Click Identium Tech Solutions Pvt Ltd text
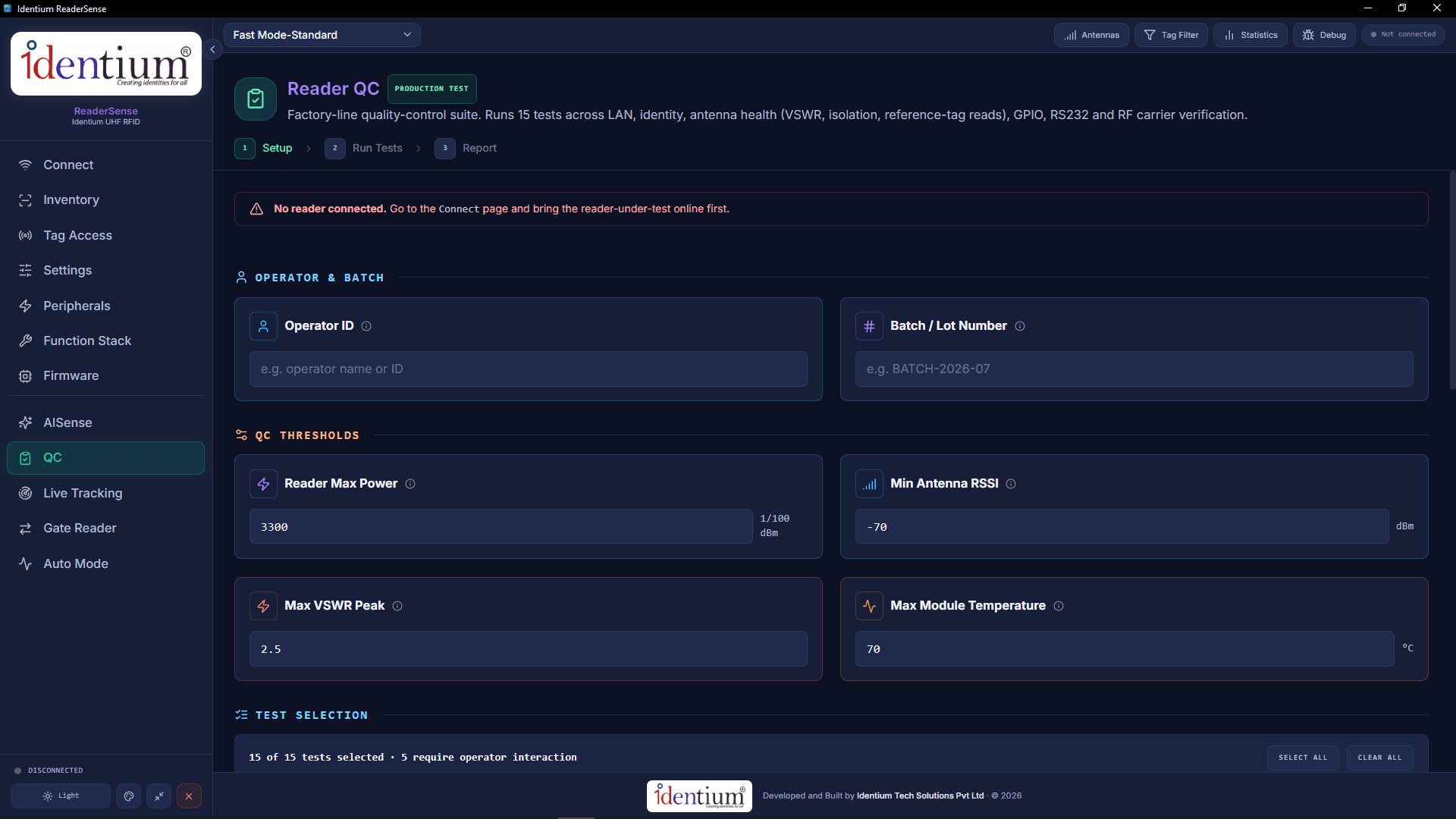This screenshot has height=819, width=1456. [x=920, y=796]
